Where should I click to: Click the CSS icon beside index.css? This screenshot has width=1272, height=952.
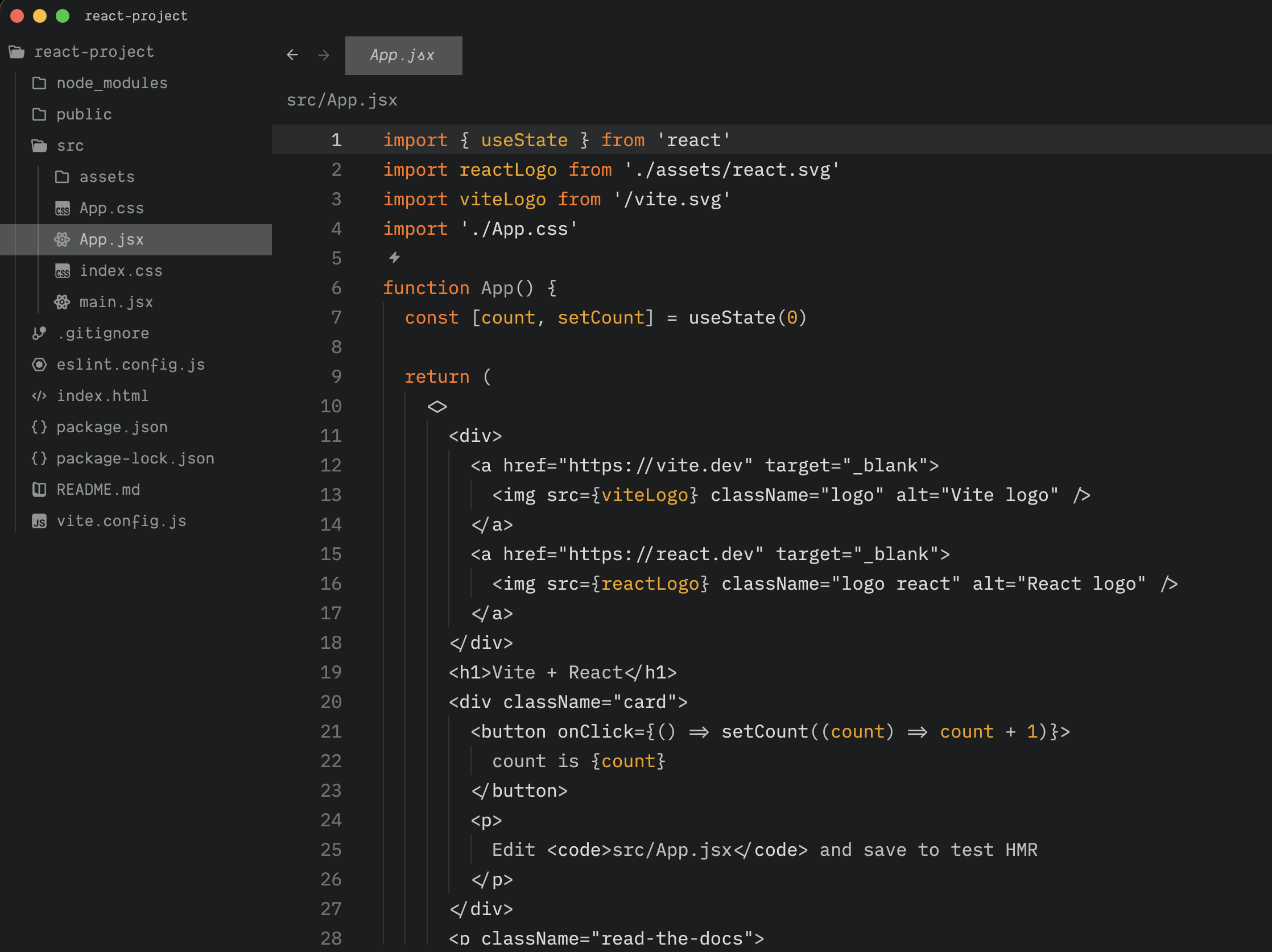pyautogui.click(x=62, y=271)
